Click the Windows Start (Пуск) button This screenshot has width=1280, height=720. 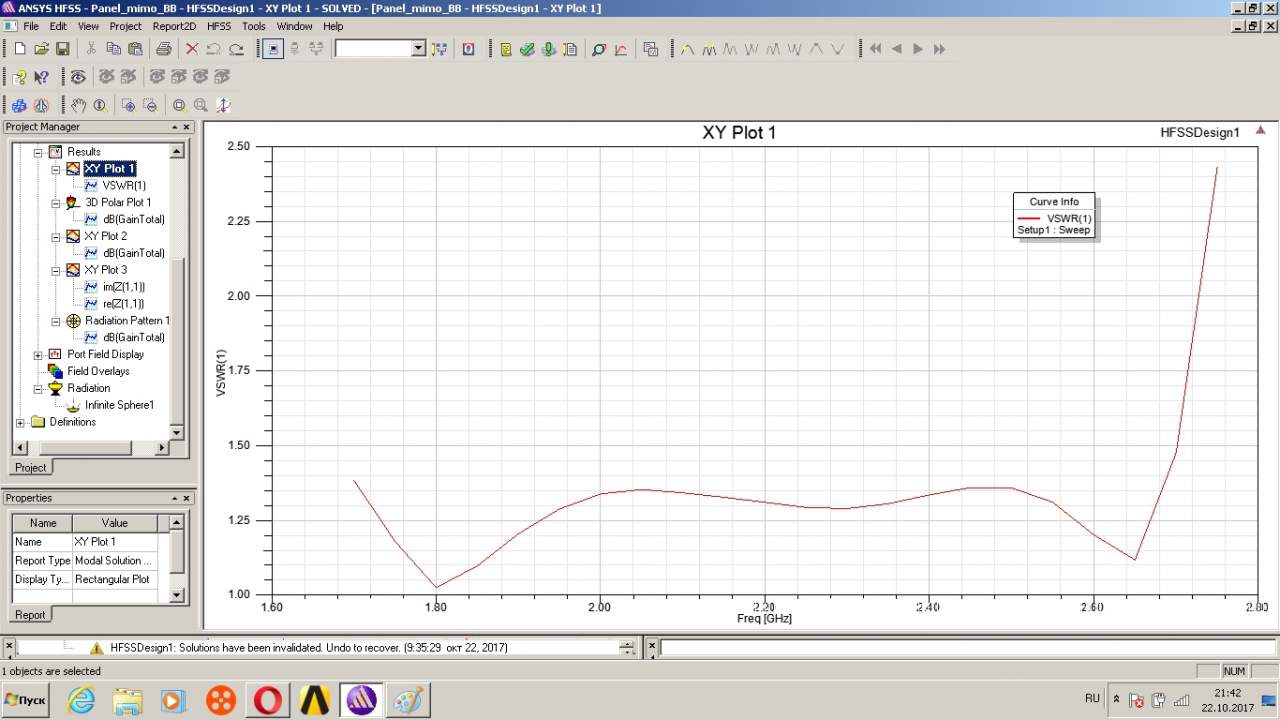pyautogui.click(x=26, y=700)
